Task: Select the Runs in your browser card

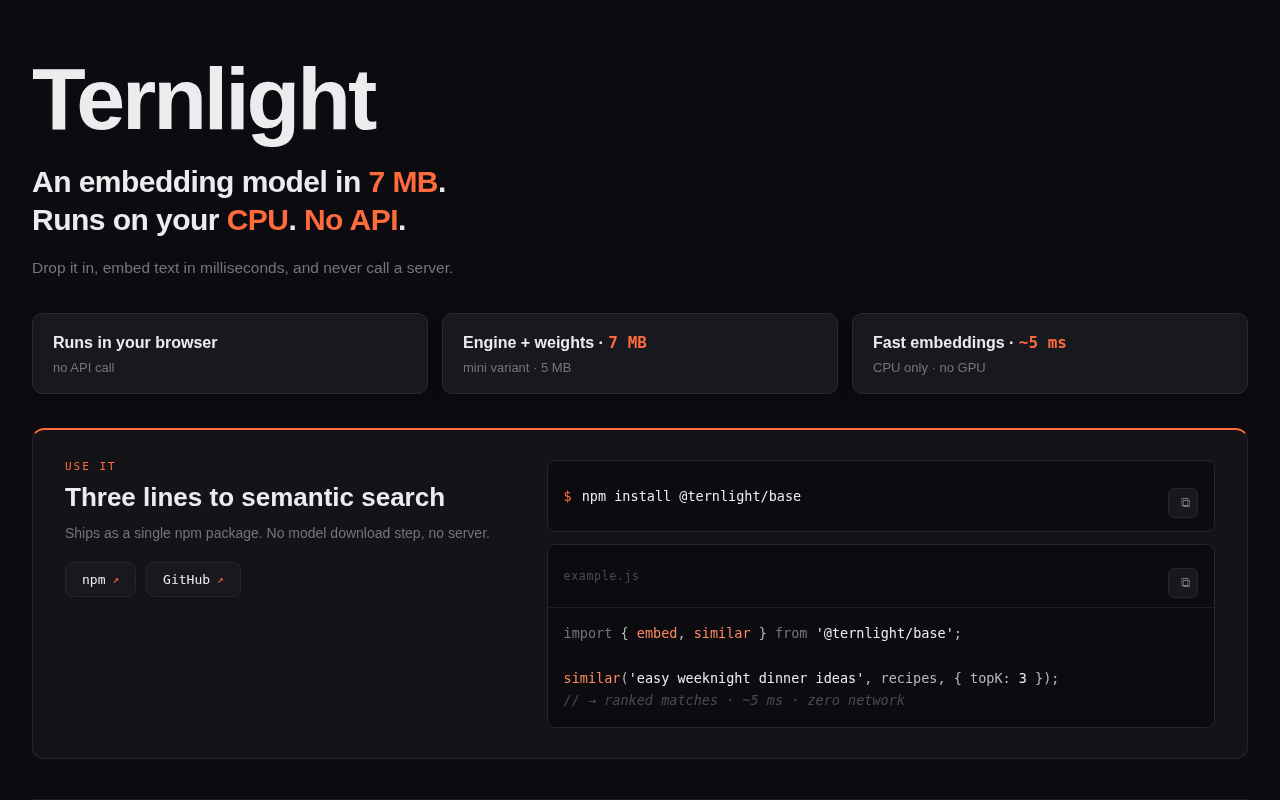Action: 230,354
